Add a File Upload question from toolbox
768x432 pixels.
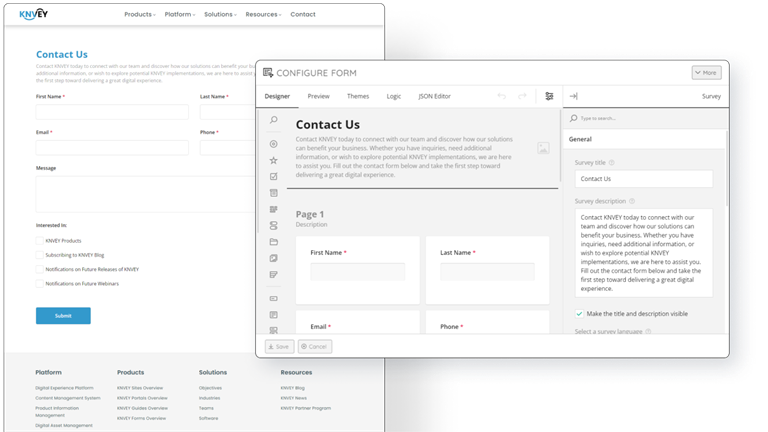274,242
